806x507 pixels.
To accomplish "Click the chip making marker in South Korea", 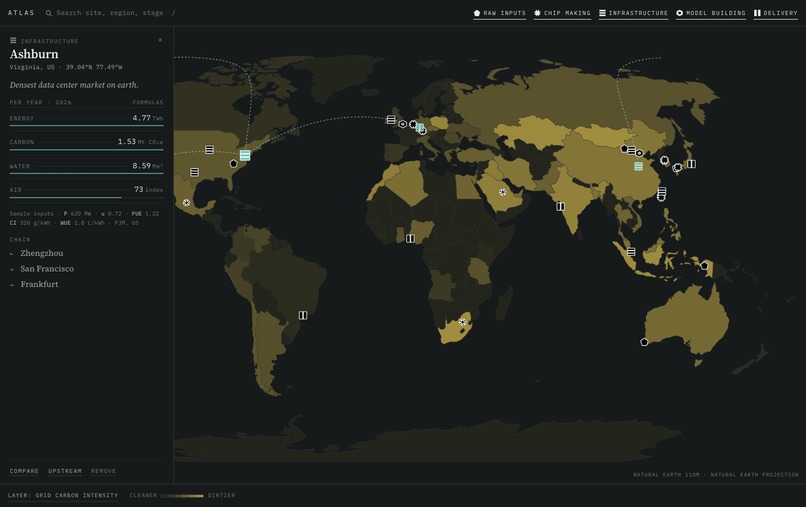I will point(664,160).
